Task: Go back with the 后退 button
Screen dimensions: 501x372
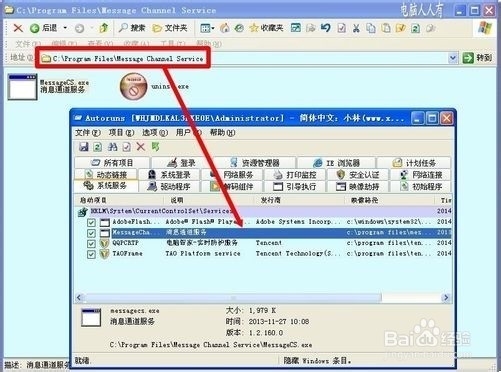Action: click(x=44, y=28)
